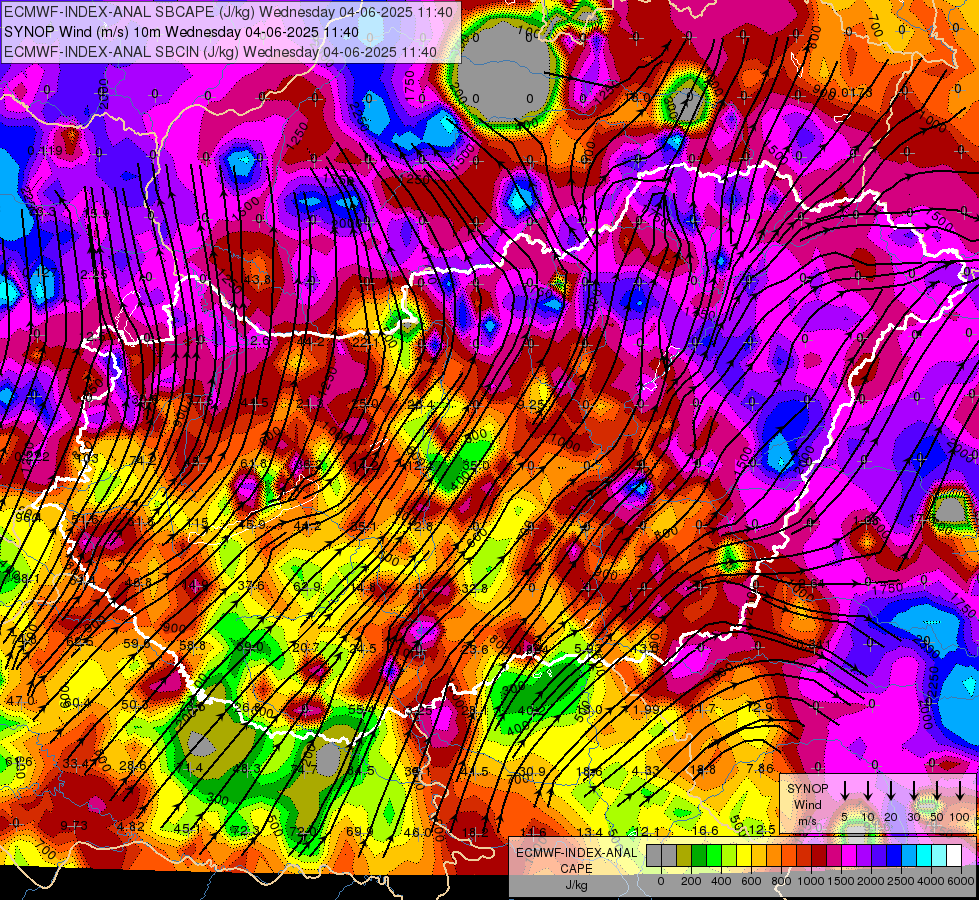Image resolution: width=979 pixels, height=900 pixels.
Task: Pick the white 6000 J/kg legend swatch
Action: 954,856
